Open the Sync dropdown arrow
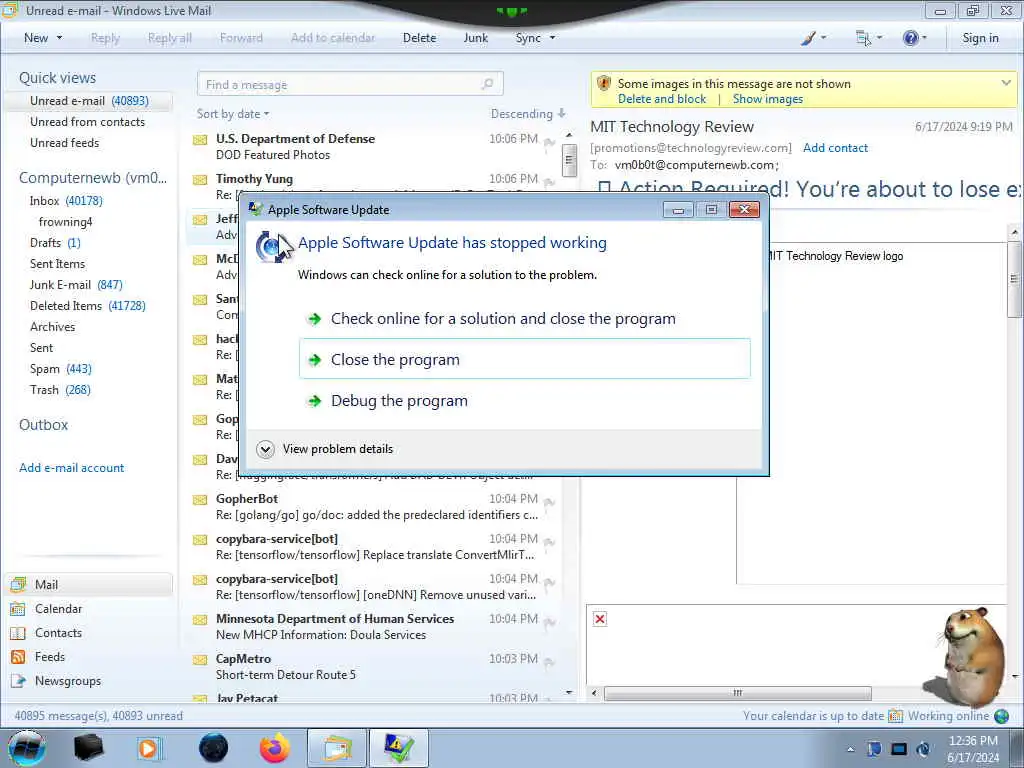This screenshot has height=768, width=1024. [552, 38]
